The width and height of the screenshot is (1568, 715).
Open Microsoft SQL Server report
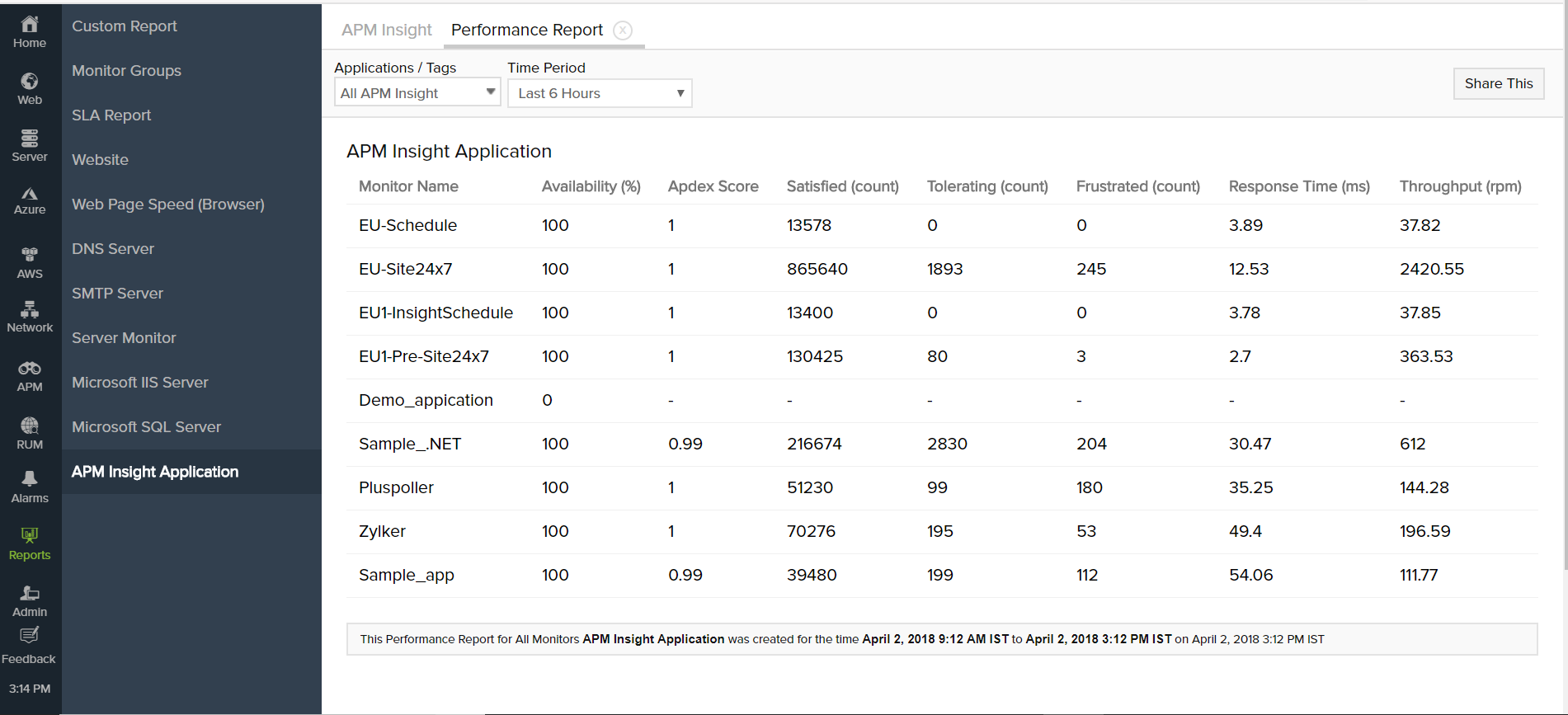146,427
